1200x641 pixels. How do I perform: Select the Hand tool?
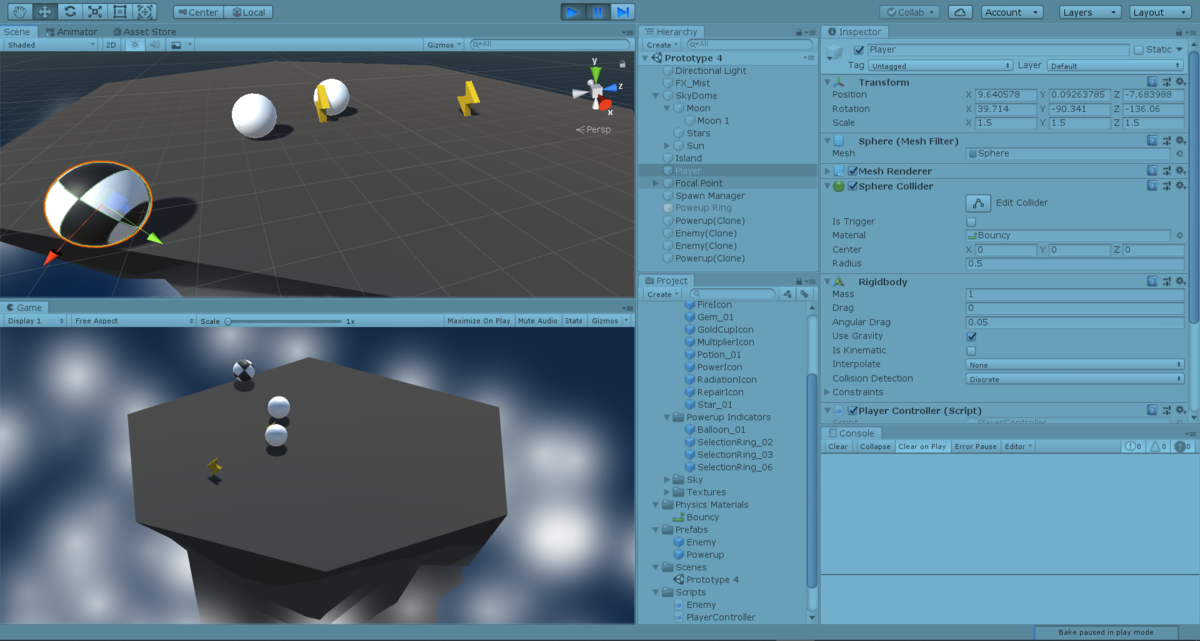tap(20, 12)
